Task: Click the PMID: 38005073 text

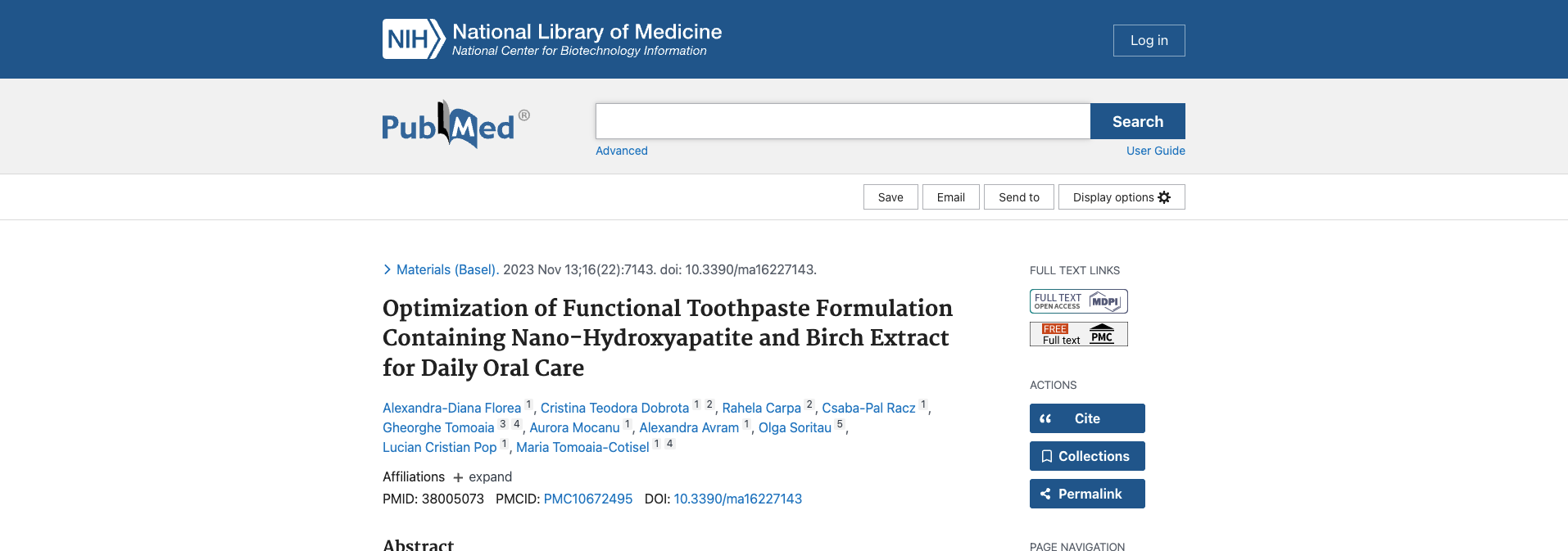Action: (433, 499)
